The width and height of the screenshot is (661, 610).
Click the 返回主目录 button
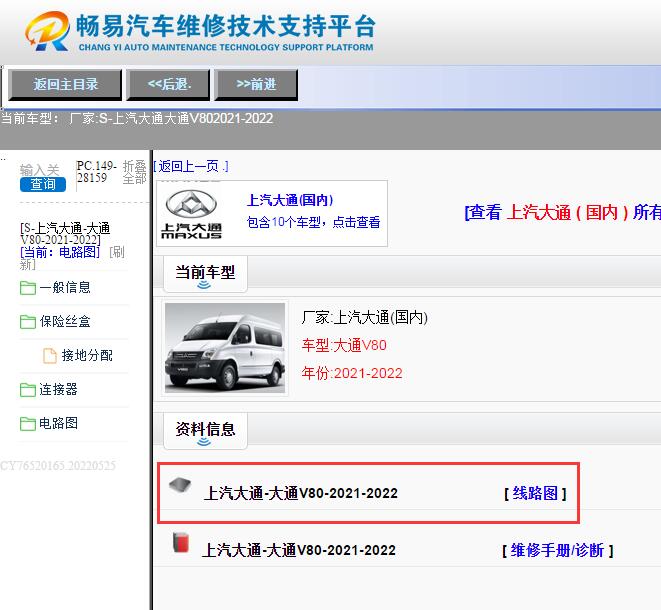pyautogui.click(x=65, y=85)
